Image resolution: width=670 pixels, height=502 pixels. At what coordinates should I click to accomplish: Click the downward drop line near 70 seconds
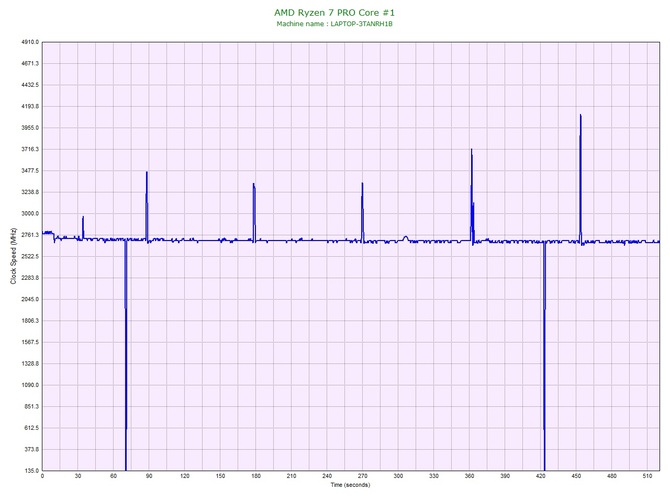tap(126, 355)
